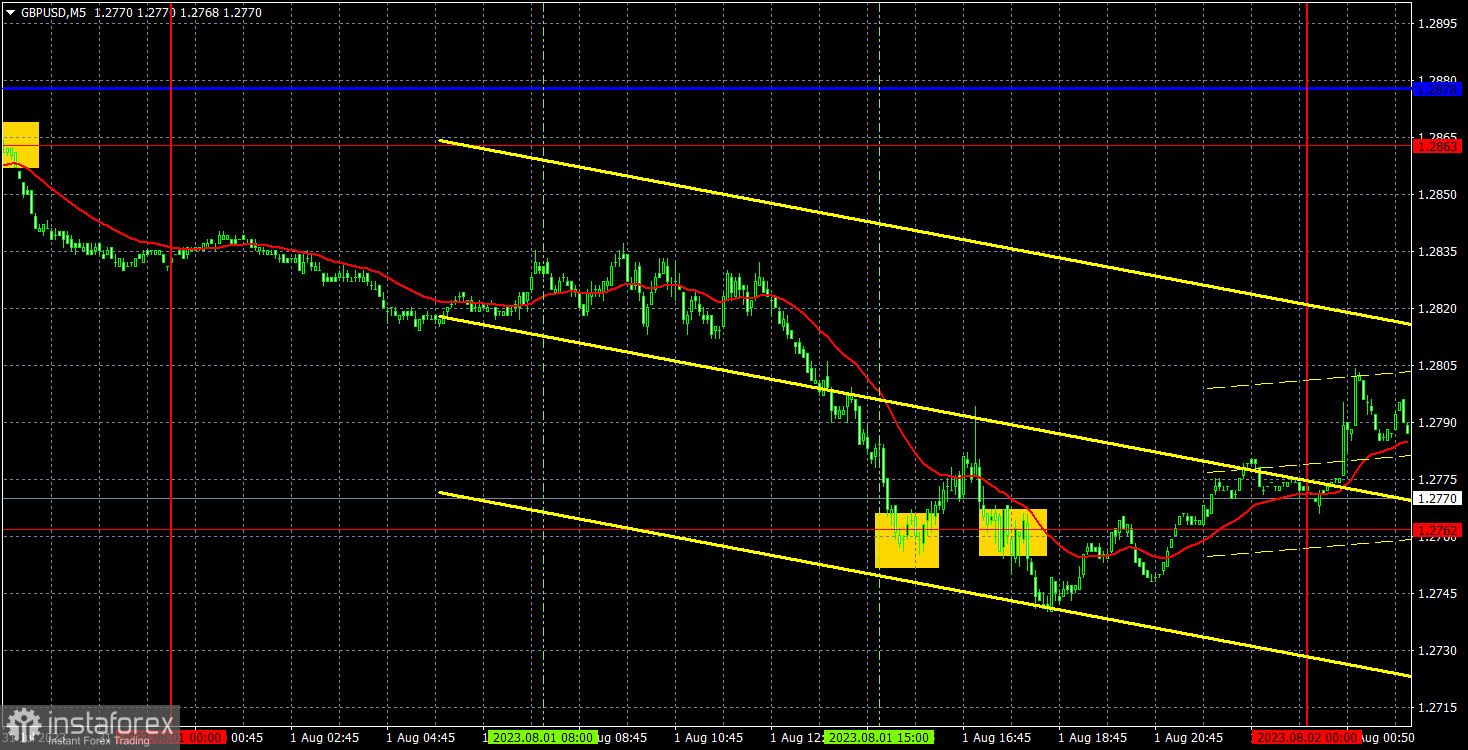The width and height of the screenshot is (1468, 750).
Task: Select the red 2023.08.02 00:00 time marker
Action: pos(1307,737)
